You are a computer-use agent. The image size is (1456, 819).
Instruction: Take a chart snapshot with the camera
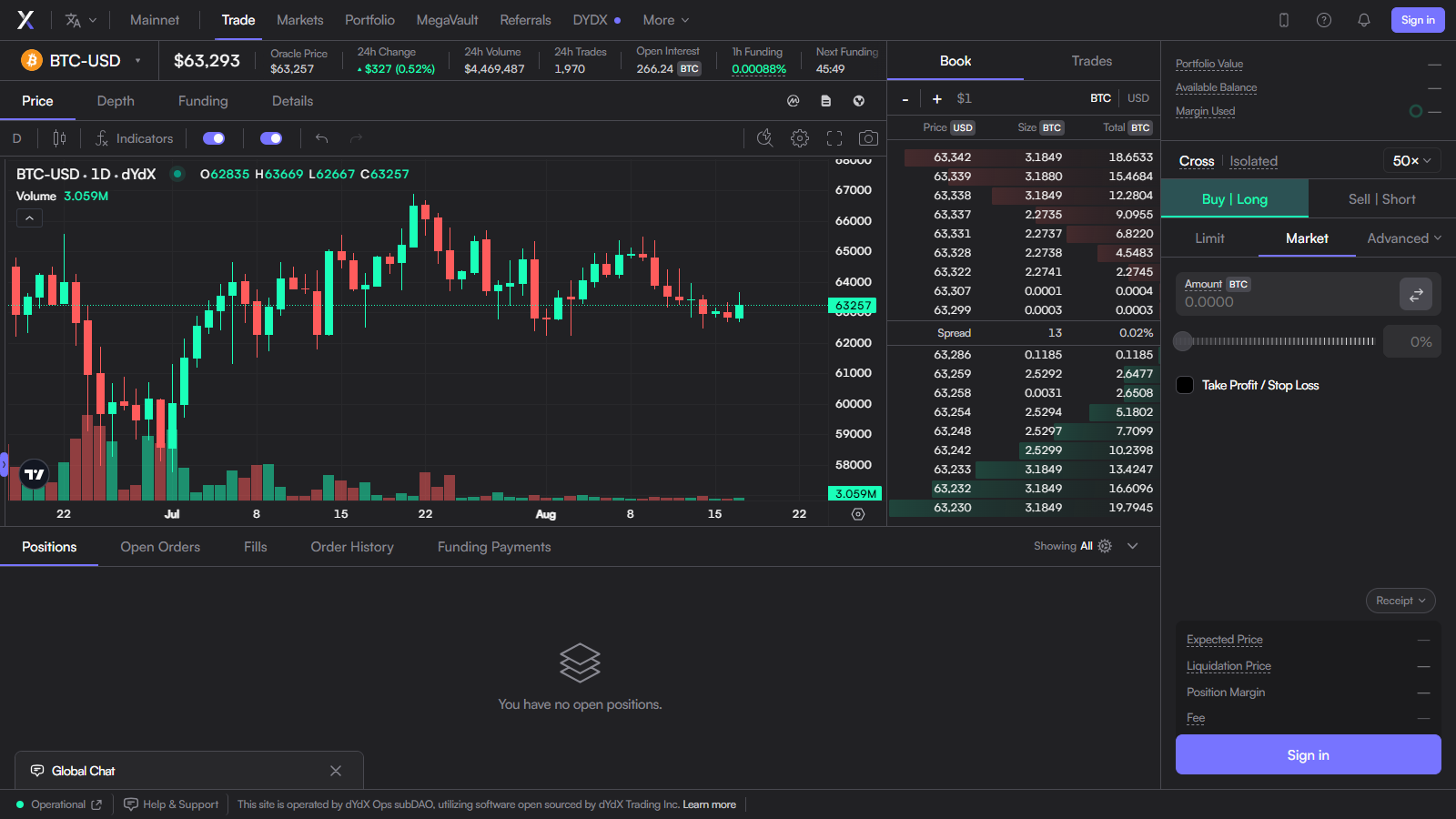click(x=869, y=138)
